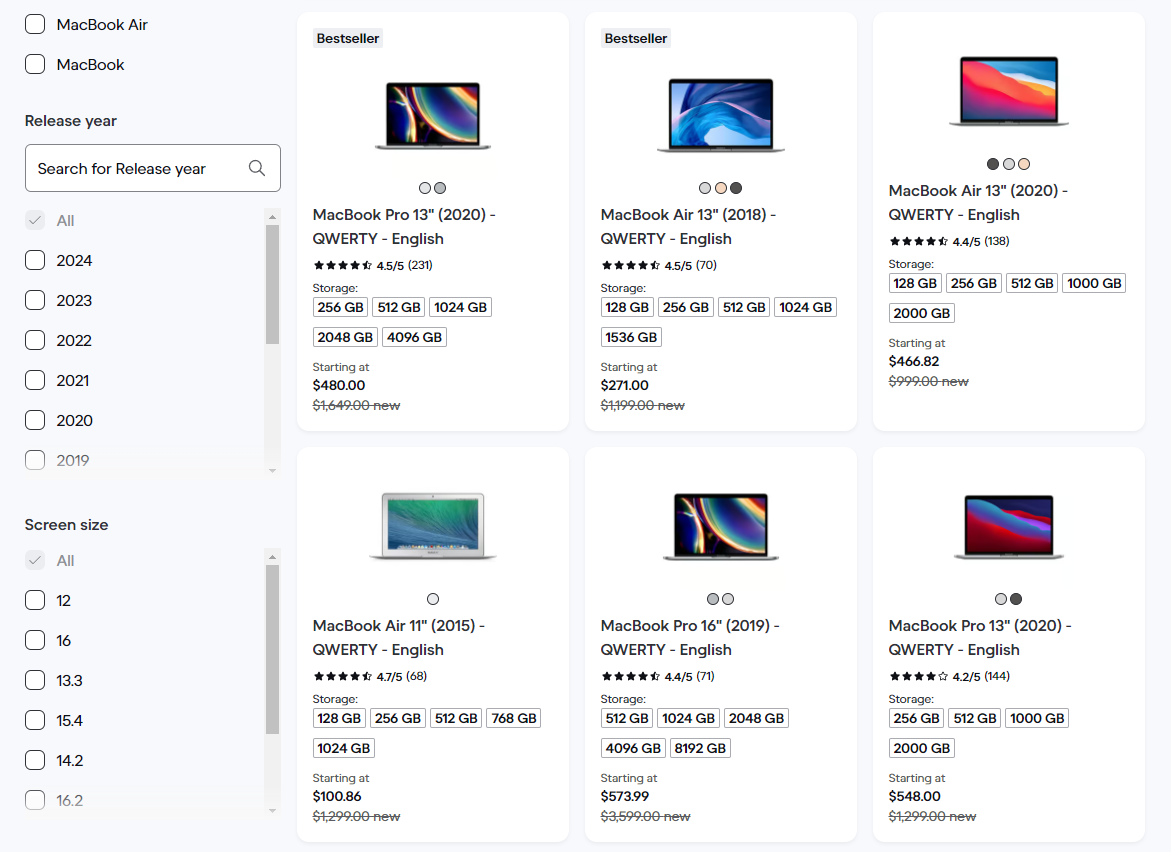Select the 2020 release year filter
Screen dimensions: 1171x852
click(34, 420)
